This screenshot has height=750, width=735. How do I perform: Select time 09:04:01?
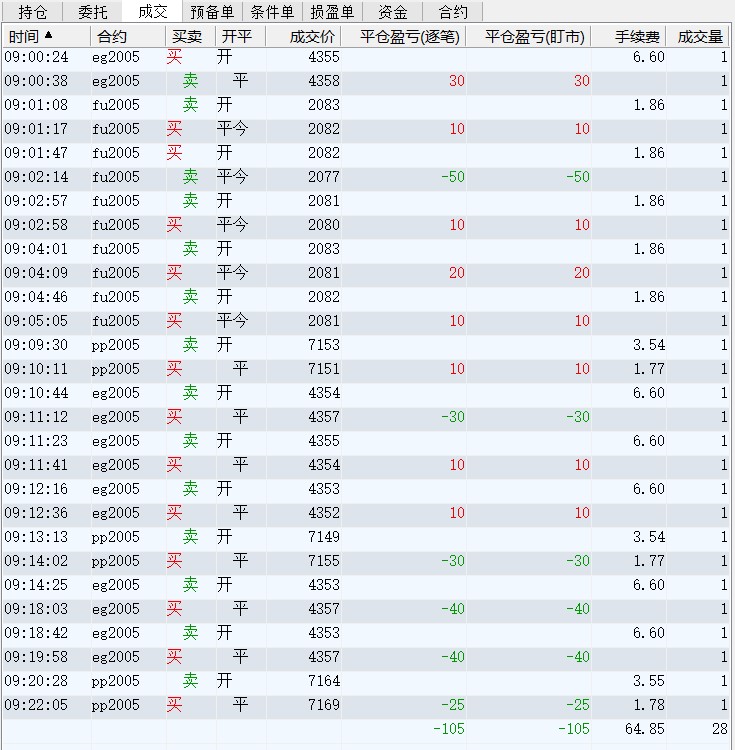coord(36,249)
